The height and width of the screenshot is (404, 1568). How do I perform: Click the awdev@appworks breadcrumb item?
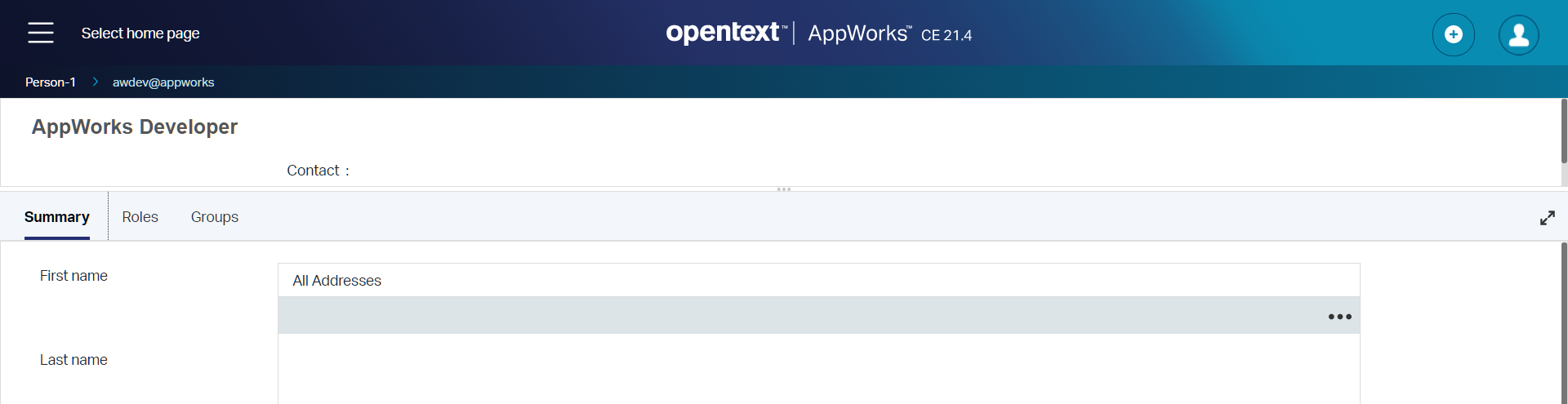coord(163,82)
